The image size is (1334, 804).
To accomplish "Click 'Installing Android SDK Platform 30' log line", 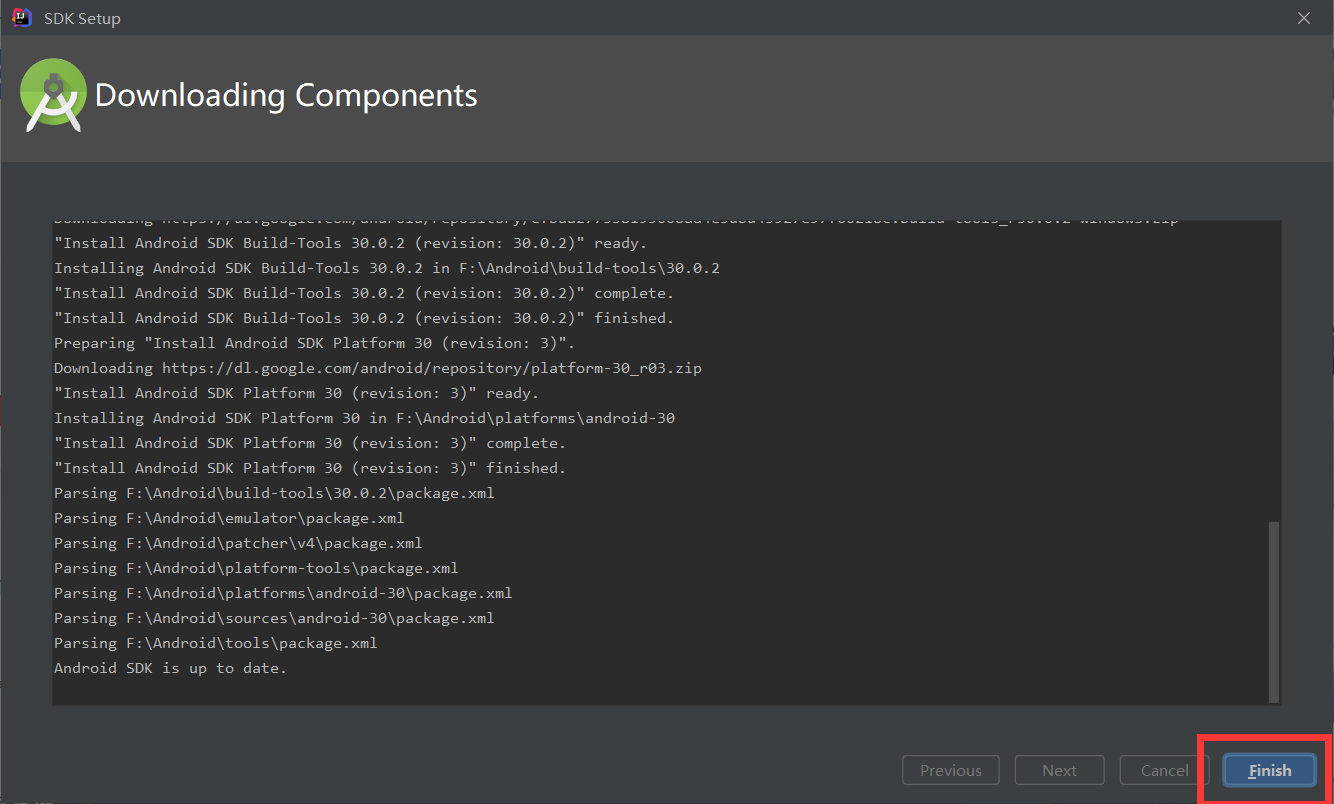I will pyautogui.click(x=364, y=418).
